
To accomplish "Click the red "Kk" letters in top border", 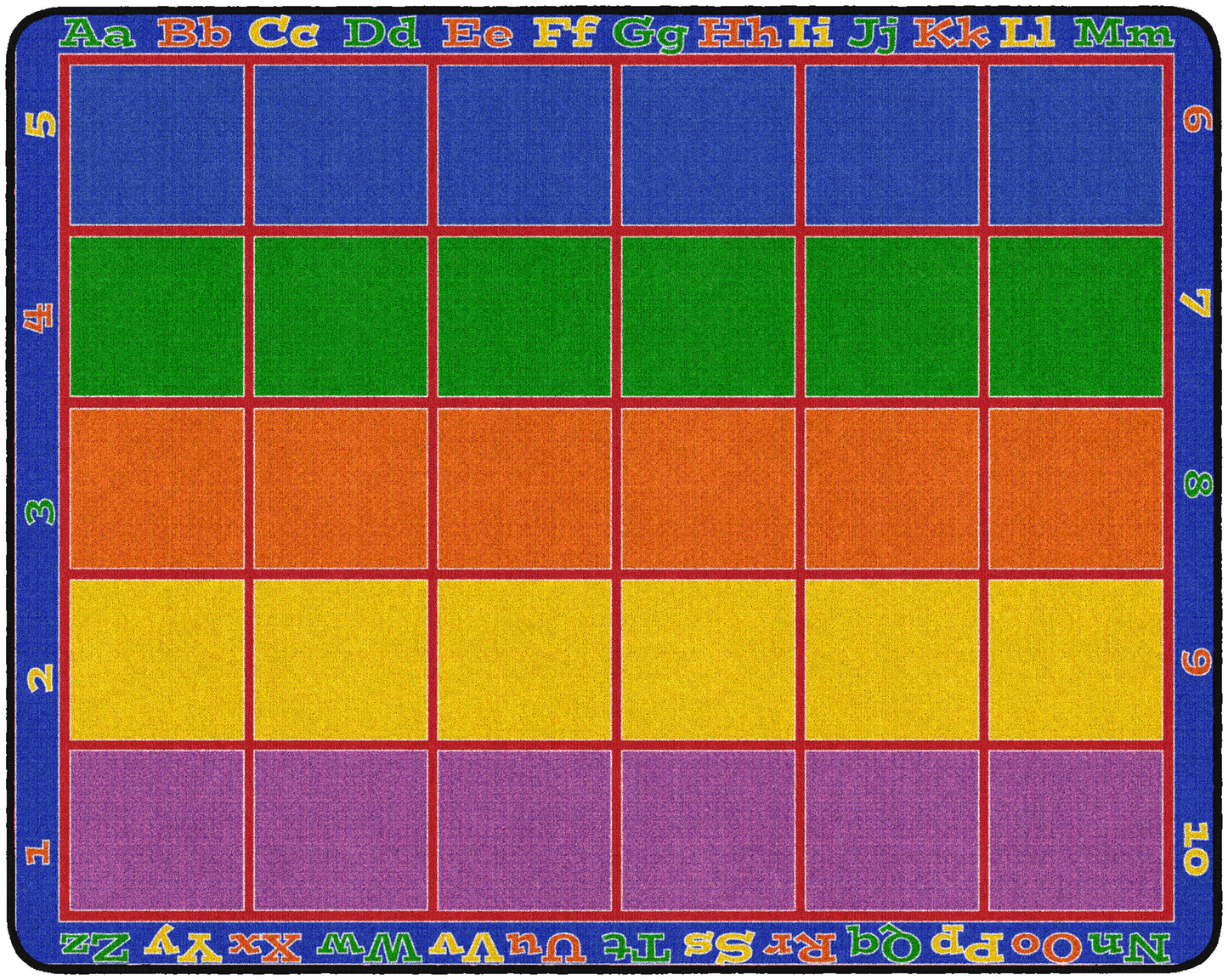I will point(952,35).
